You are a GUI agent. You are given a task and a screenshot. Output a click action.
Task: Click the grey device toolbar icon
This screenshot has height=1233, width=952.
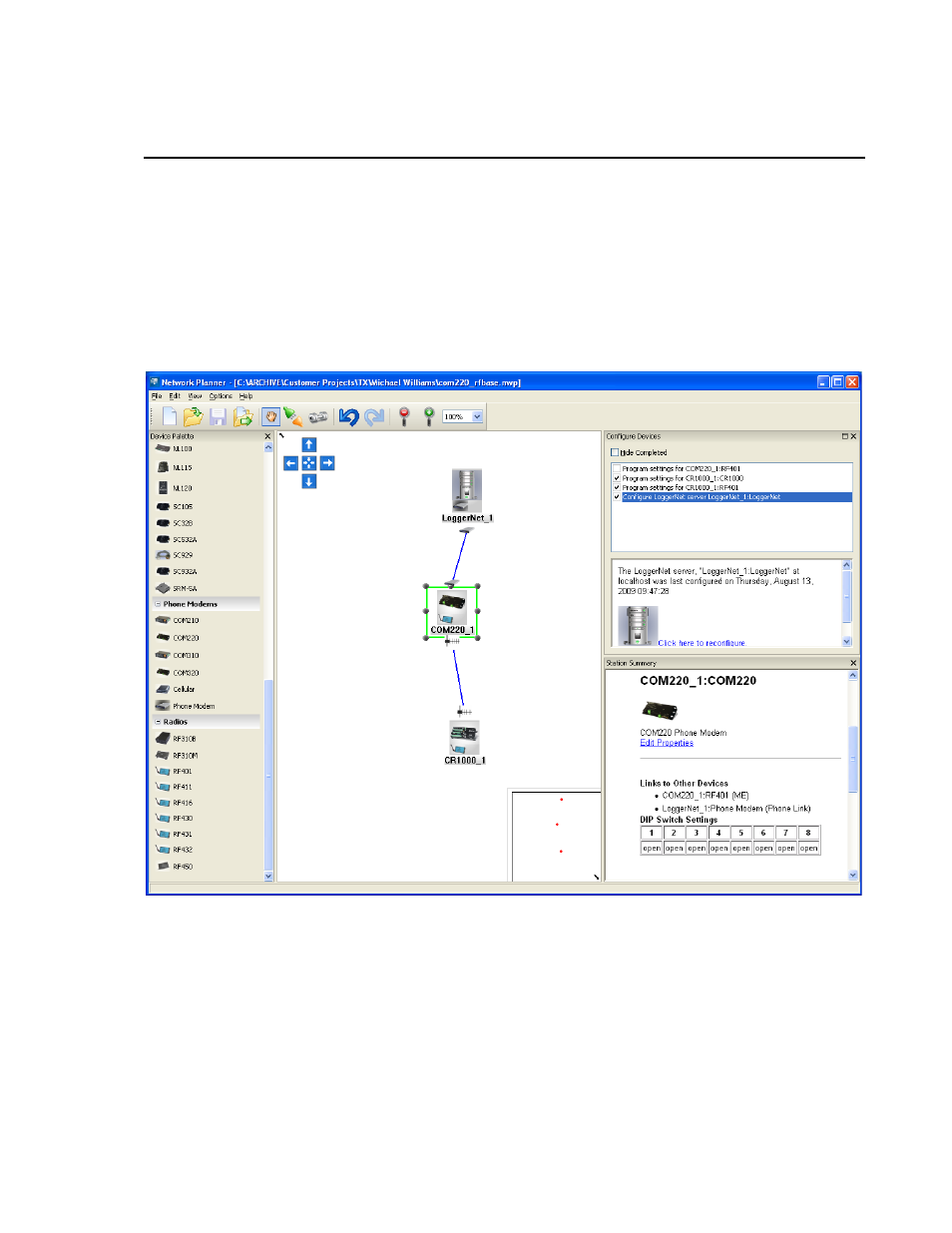point(318,416)
